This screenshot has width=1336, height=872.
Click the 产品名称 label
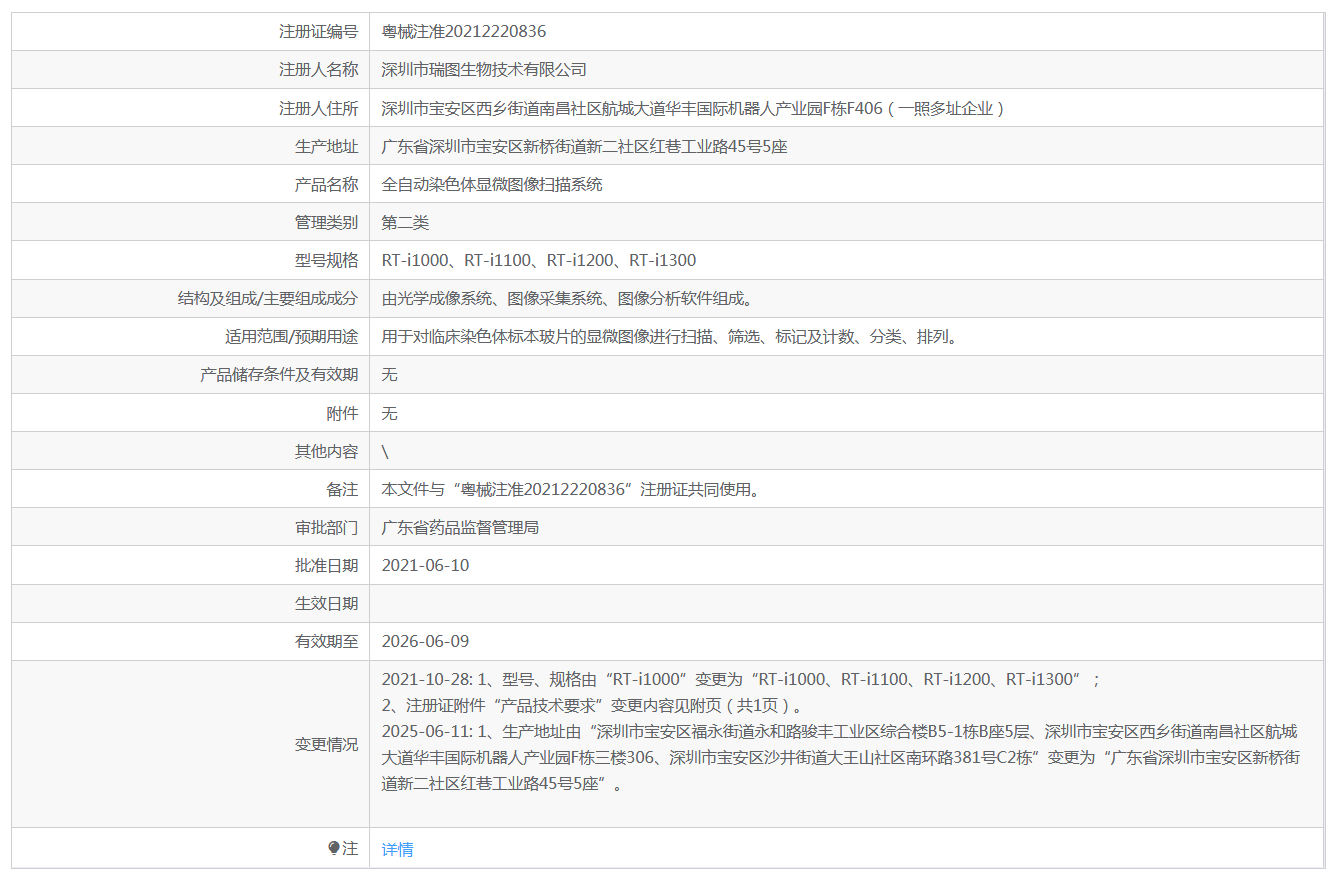(326, 184)
